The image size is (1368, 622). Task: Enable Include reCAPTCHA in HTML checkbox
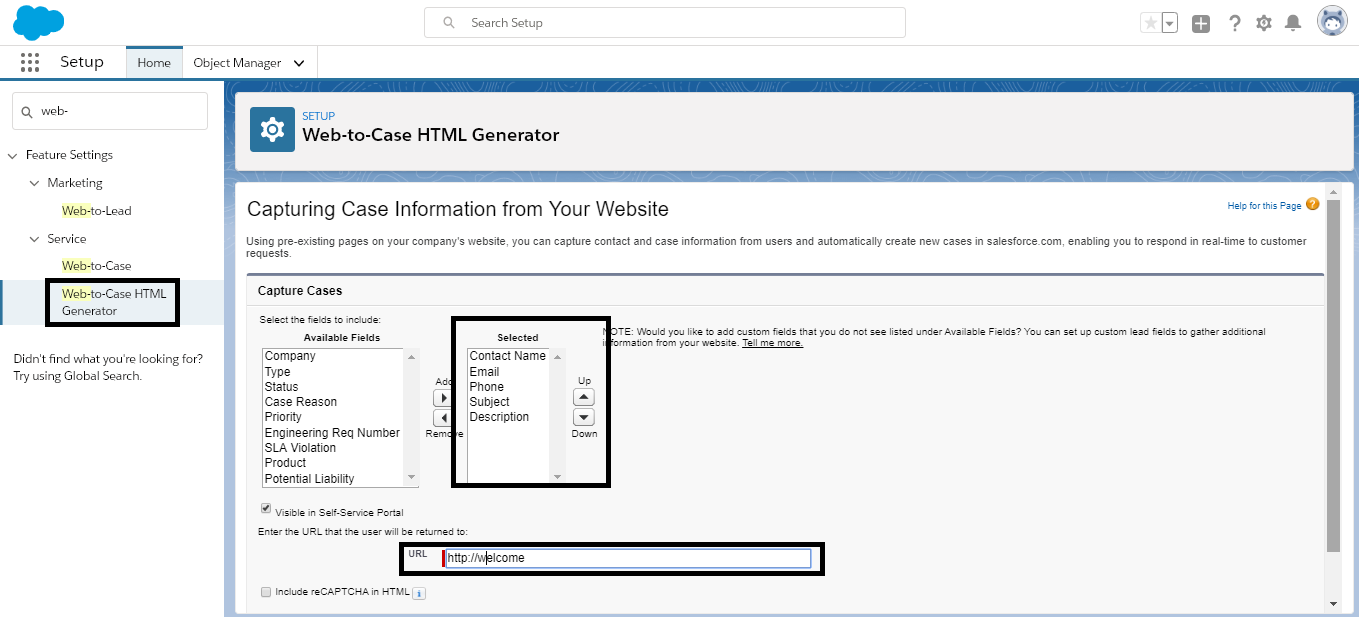[x=266, y=592]
